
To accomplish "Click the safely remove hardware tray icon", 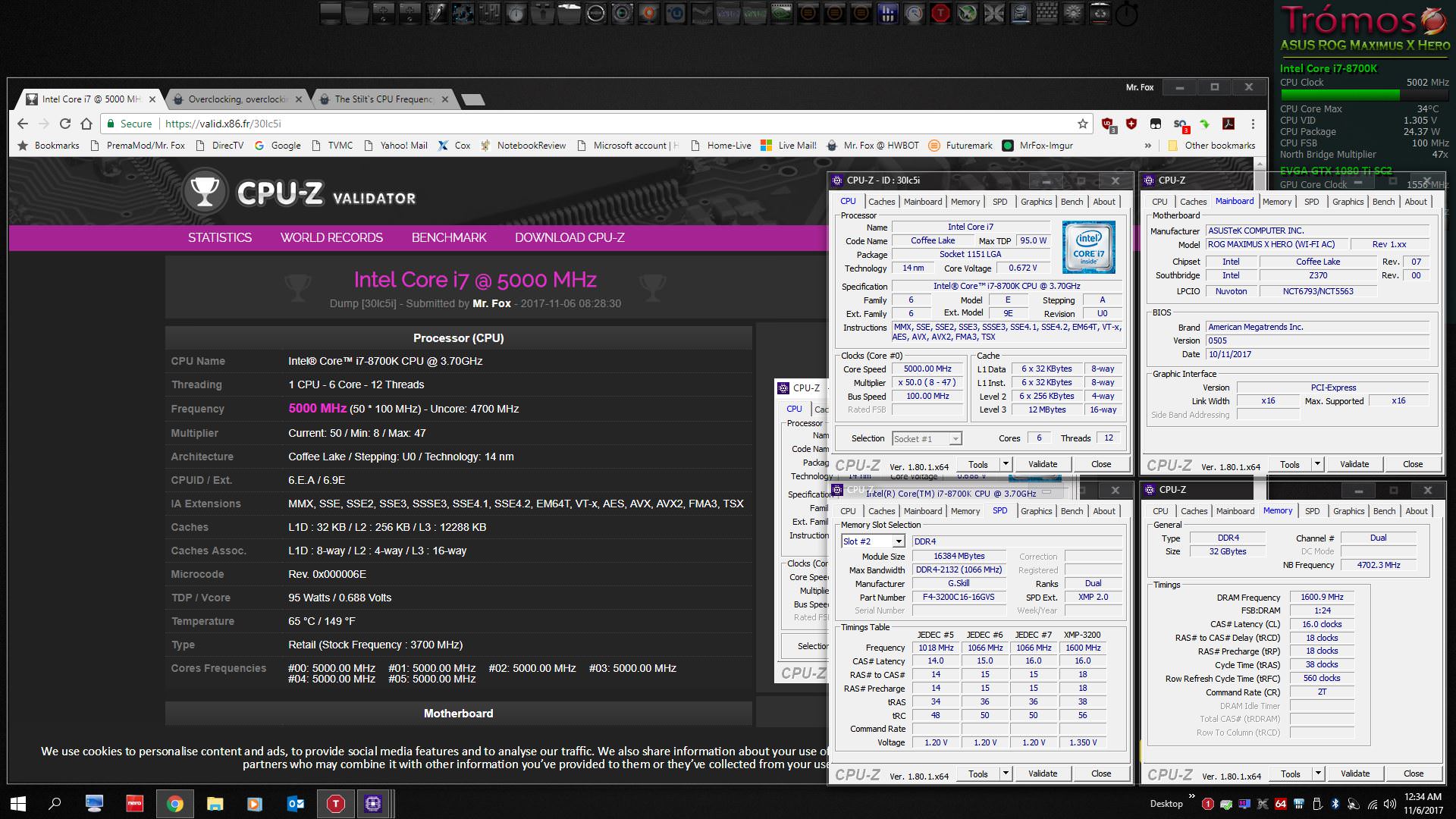I will pyautogui.click(x=1316, y=804).
